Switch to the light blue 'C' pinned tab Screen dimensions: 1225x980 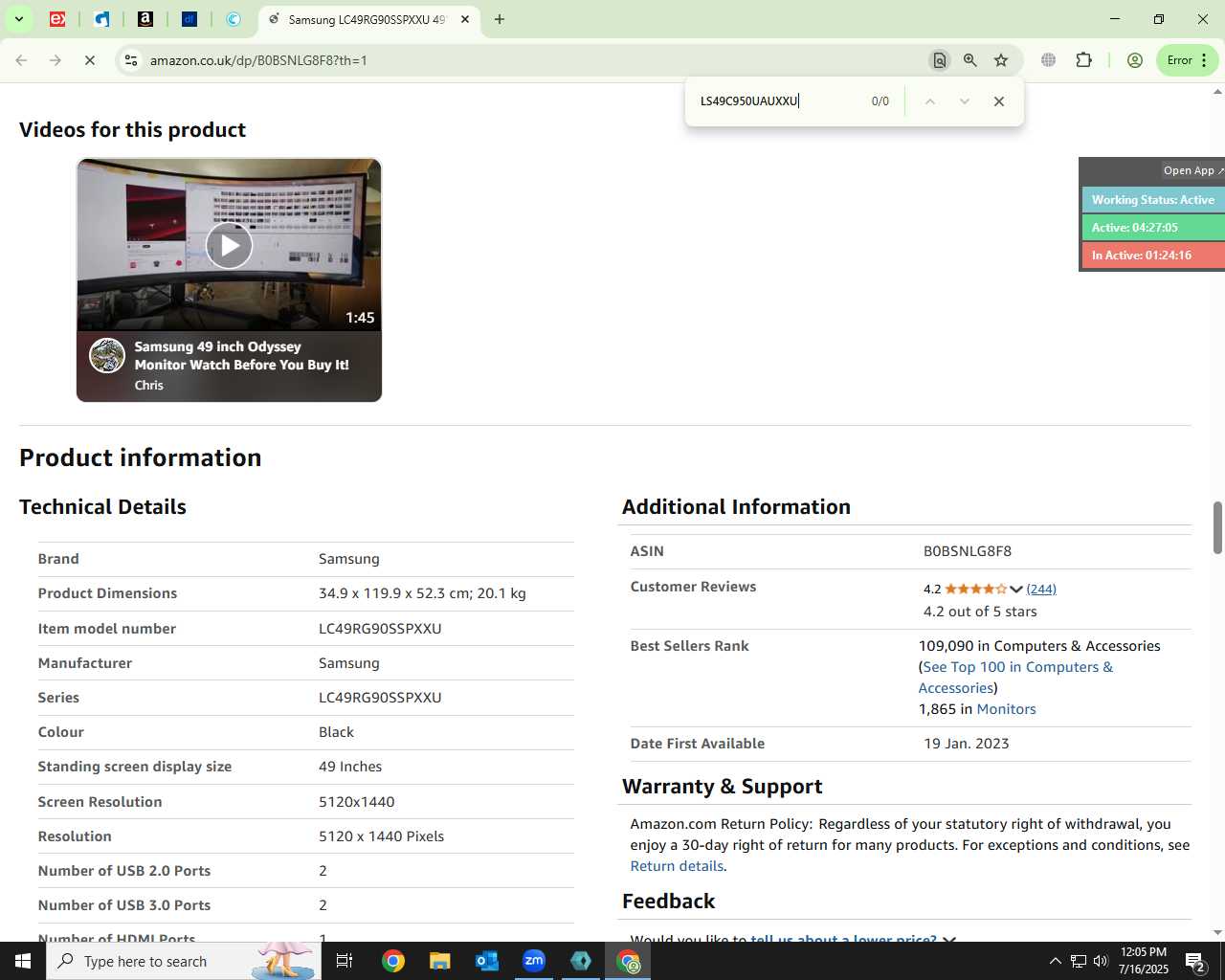click(x=234, y=19)
